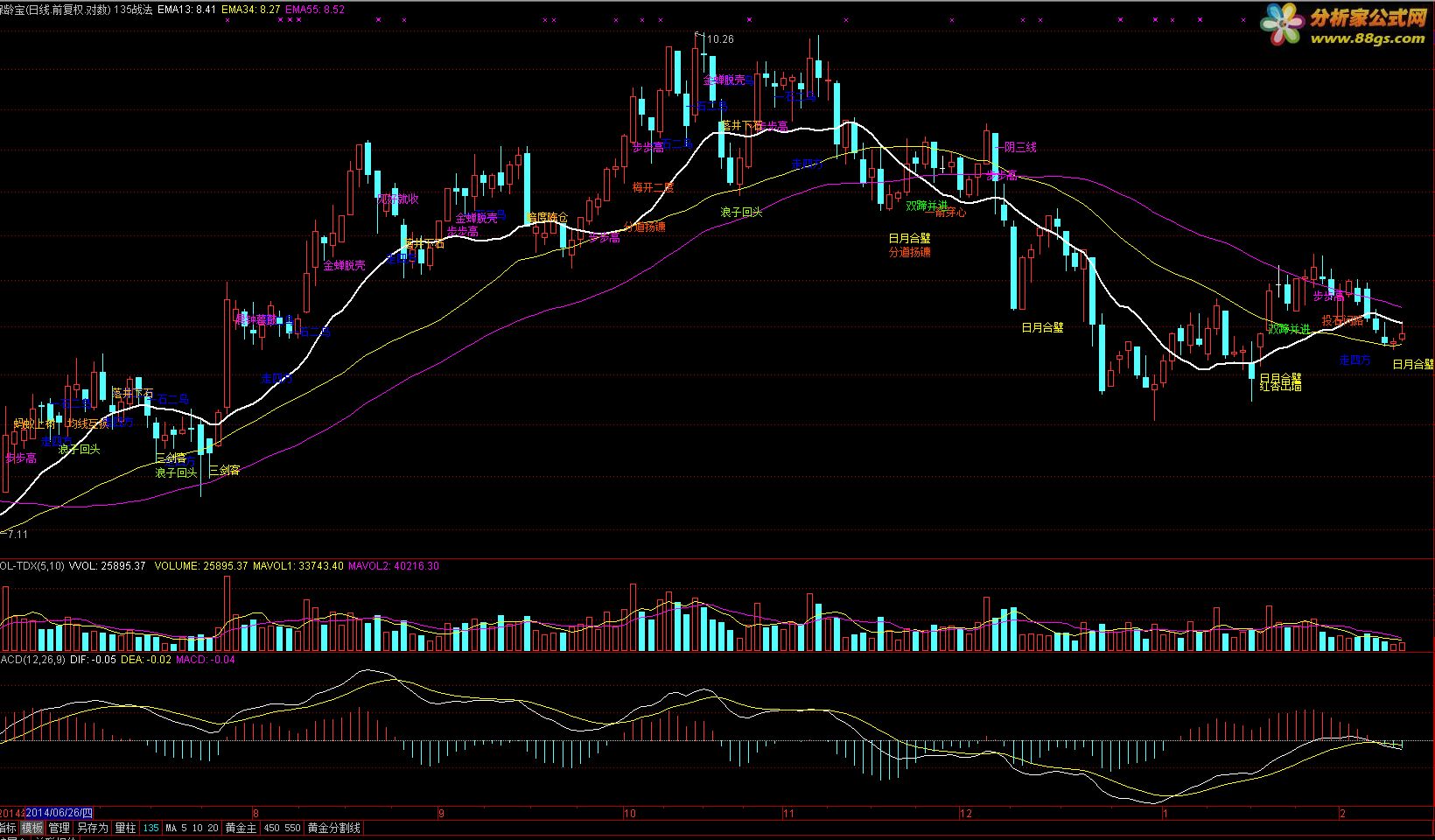The image size is (1435, 840).
Task: Open the 黄金分割线 template tab
Action: 333,828
